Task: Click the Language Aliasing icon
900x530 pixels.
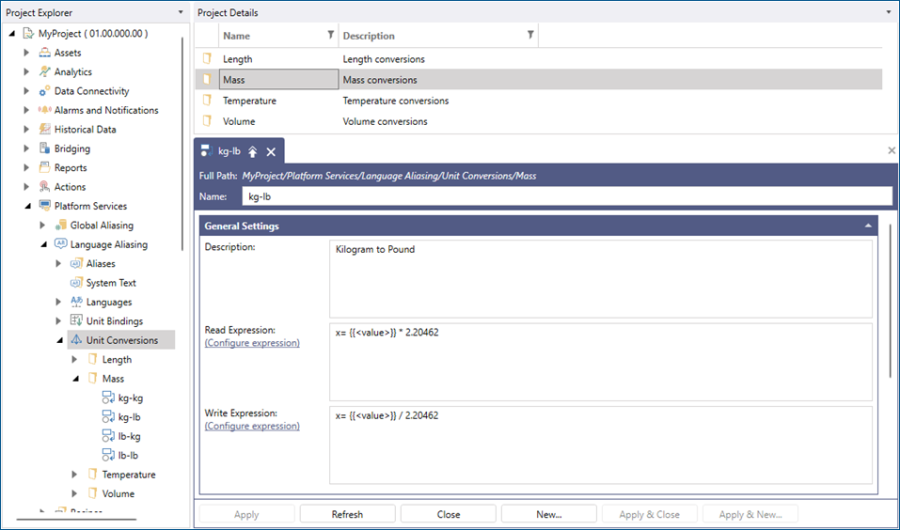Action: pyautogui.click(x=60, y=244)
